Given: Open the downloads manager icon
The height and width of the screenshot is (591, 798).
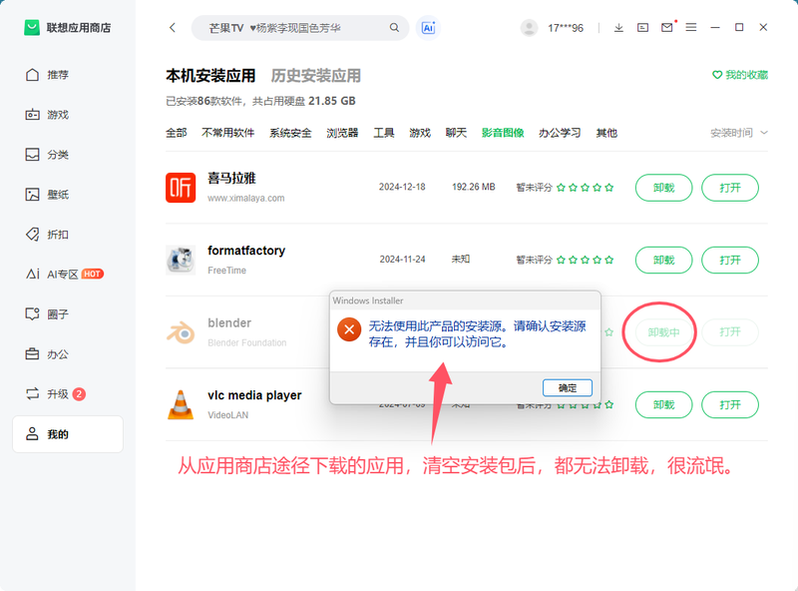Looking at the screenshot, I should tap(618, 27).
